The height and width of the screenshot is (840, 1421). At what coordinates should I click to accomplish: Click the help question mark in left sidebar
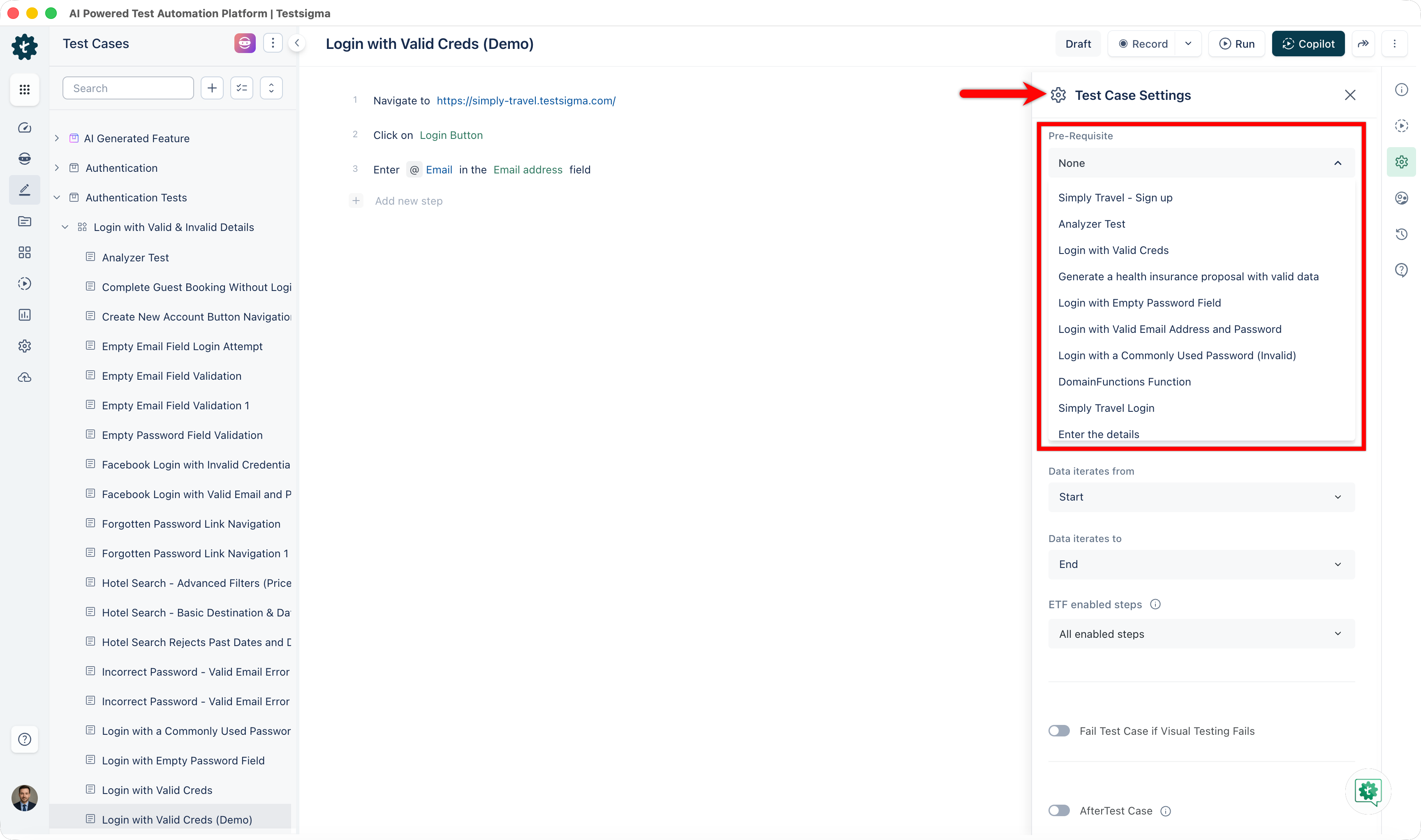(24, 739)
